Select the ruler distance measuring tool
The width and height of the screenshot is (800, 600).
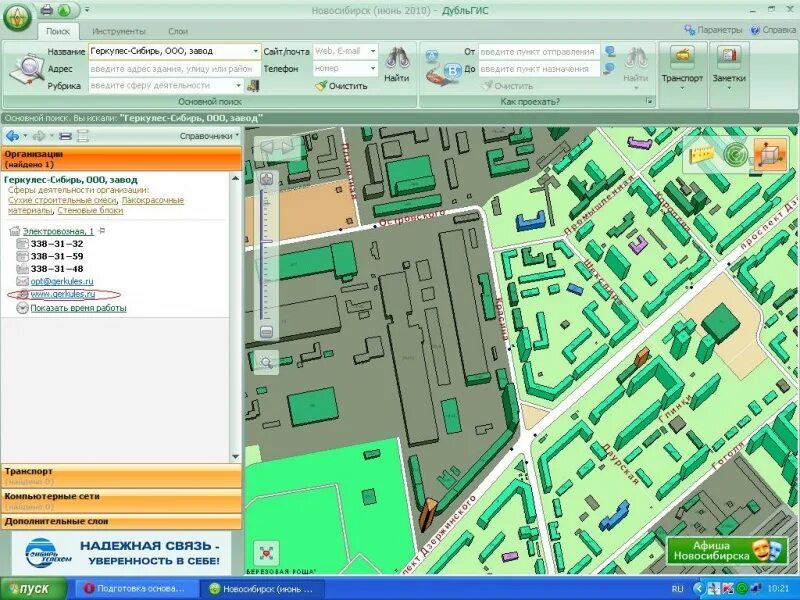coord(703,155)
